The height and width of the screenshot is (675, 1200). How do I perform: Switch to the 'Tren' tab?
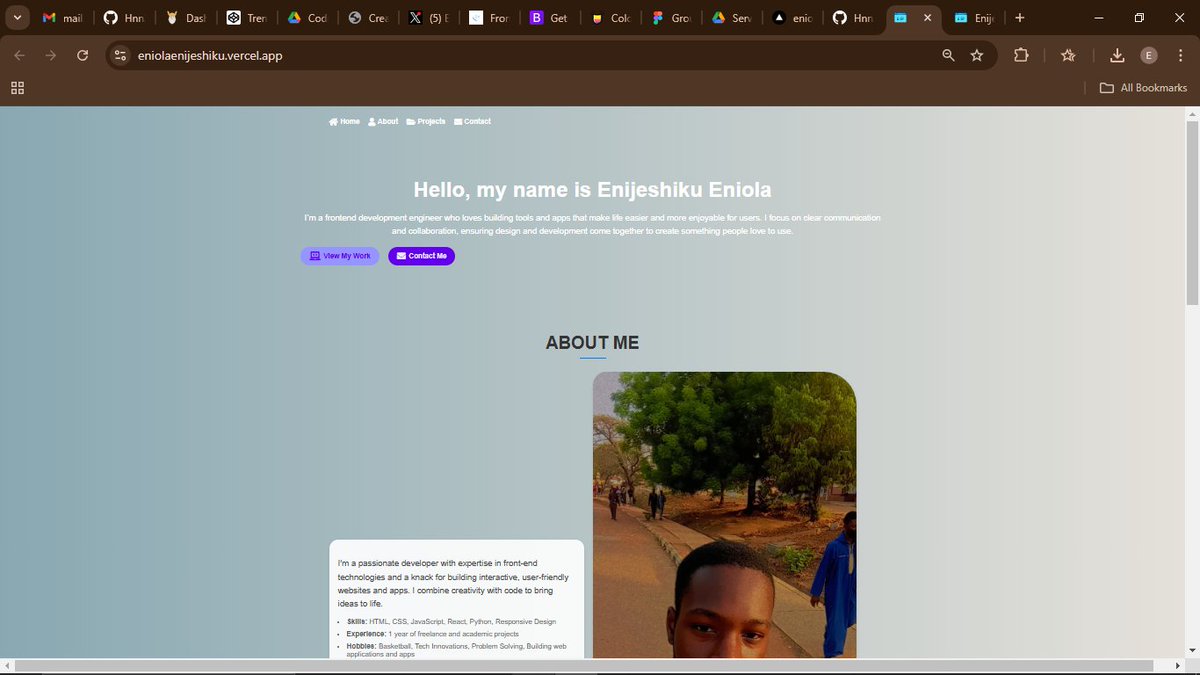click(246, 18)
